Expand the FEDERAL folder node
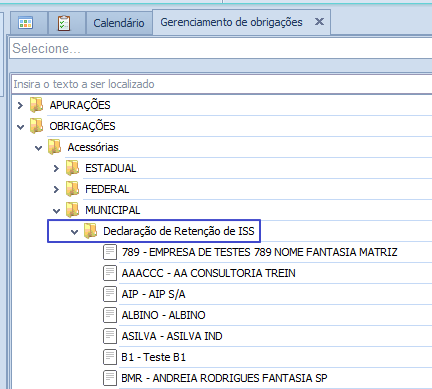 coord(56,190)
